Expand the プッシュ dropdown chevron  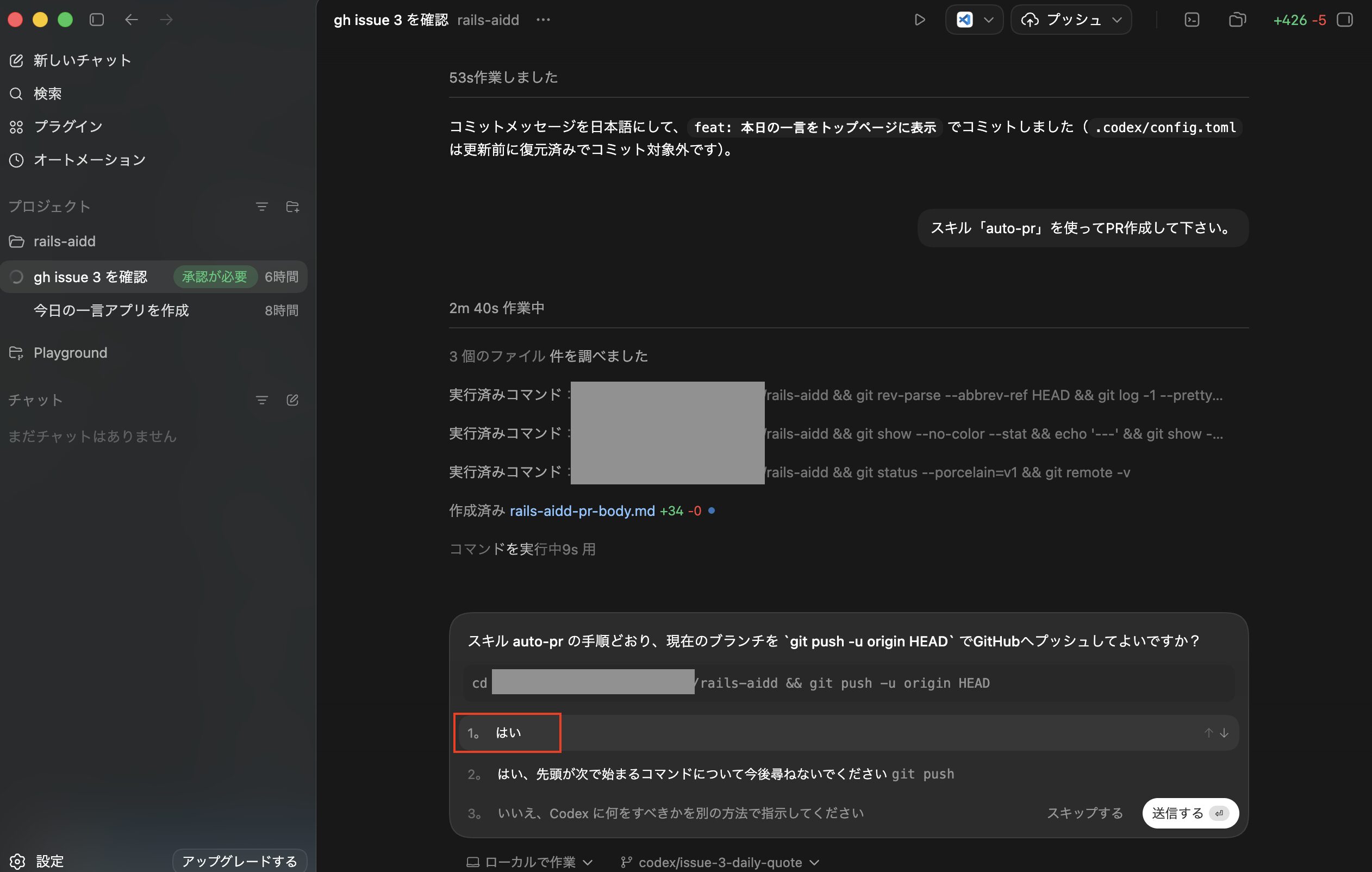[1117, 20]
